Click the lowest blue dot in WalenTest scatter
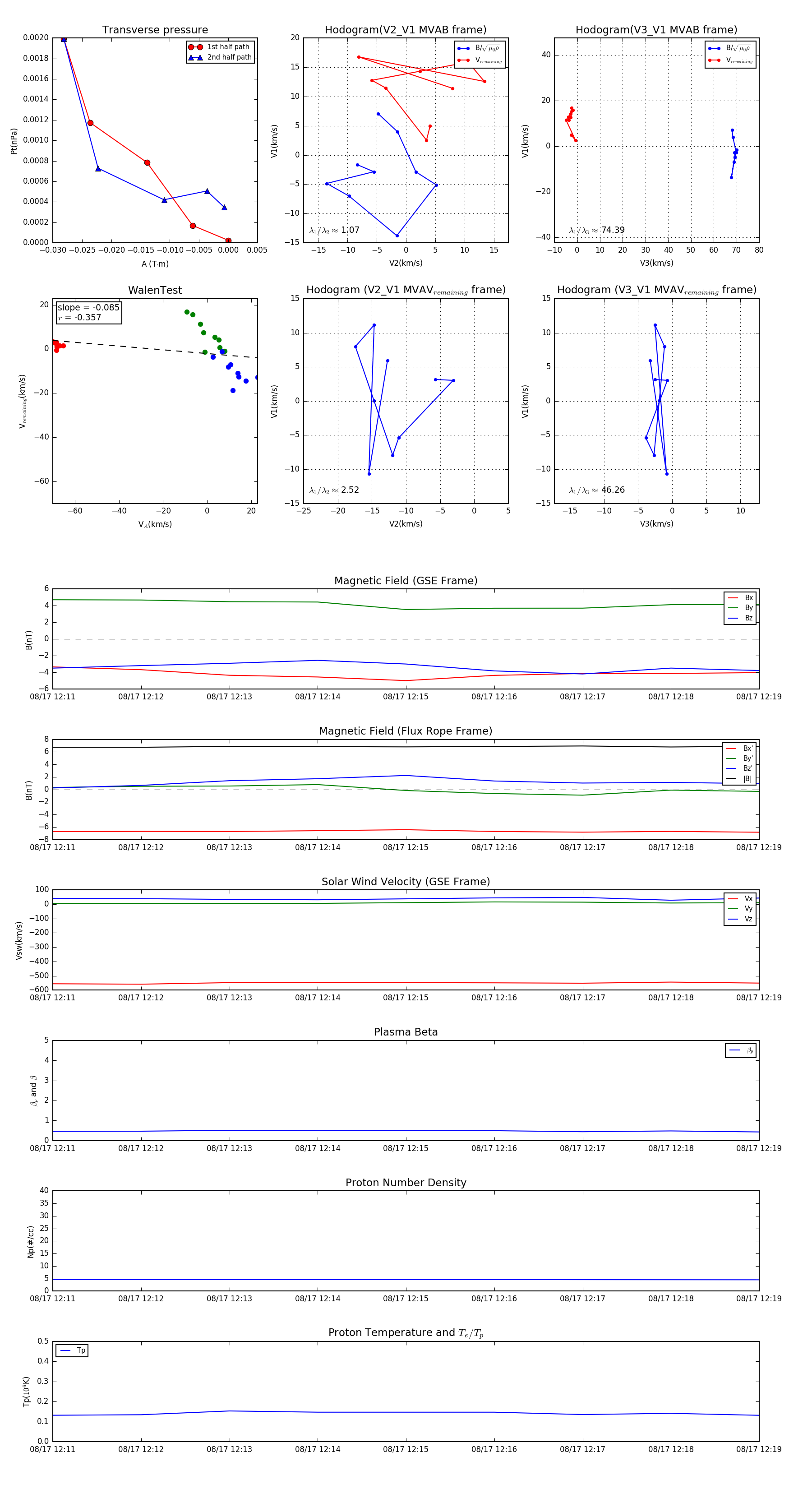This screenshot has height=1489, width=812. click(233, 391)
